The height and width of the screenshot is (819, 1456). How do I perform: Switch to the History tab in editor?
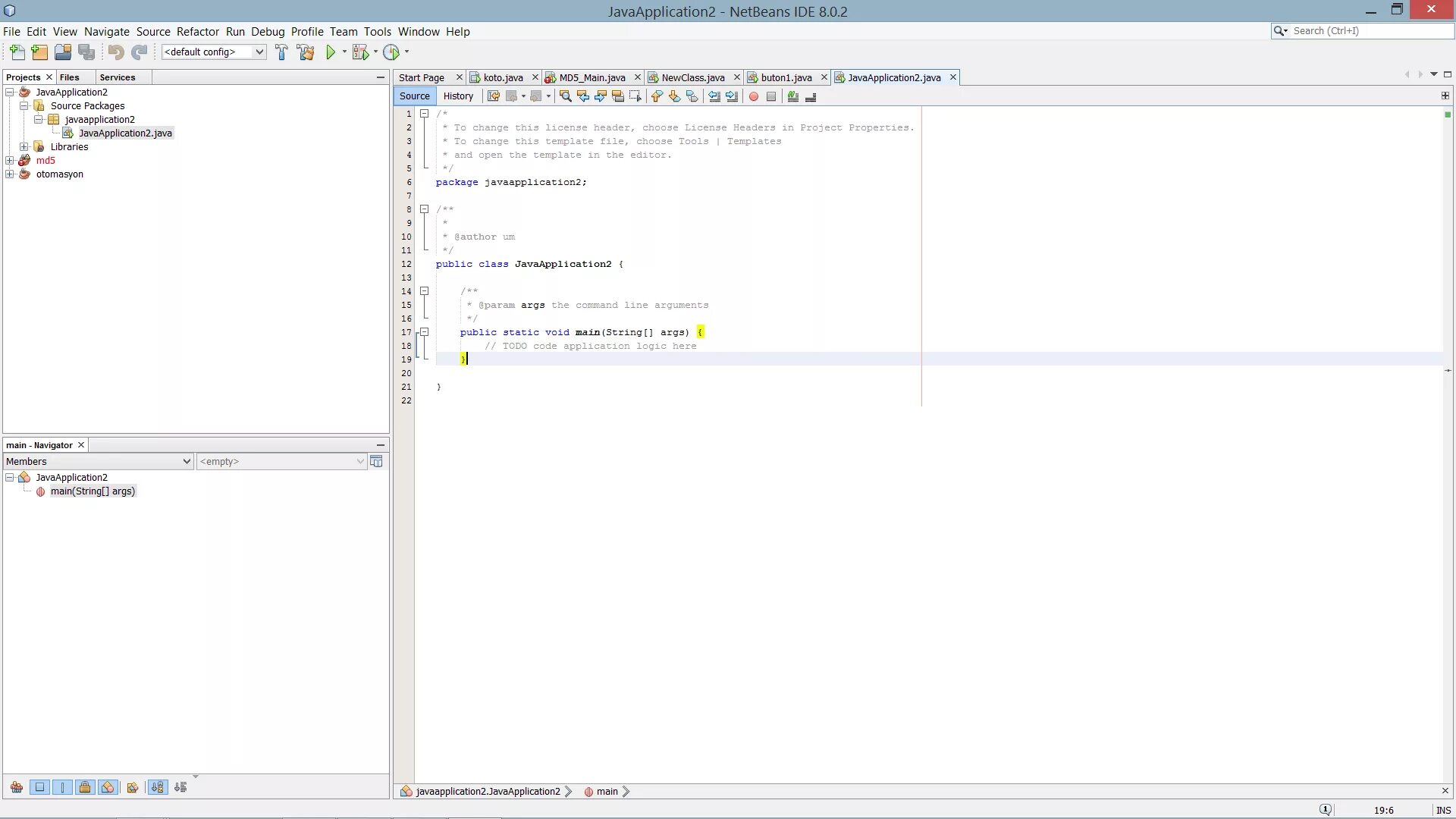click(x=458, y=96)
